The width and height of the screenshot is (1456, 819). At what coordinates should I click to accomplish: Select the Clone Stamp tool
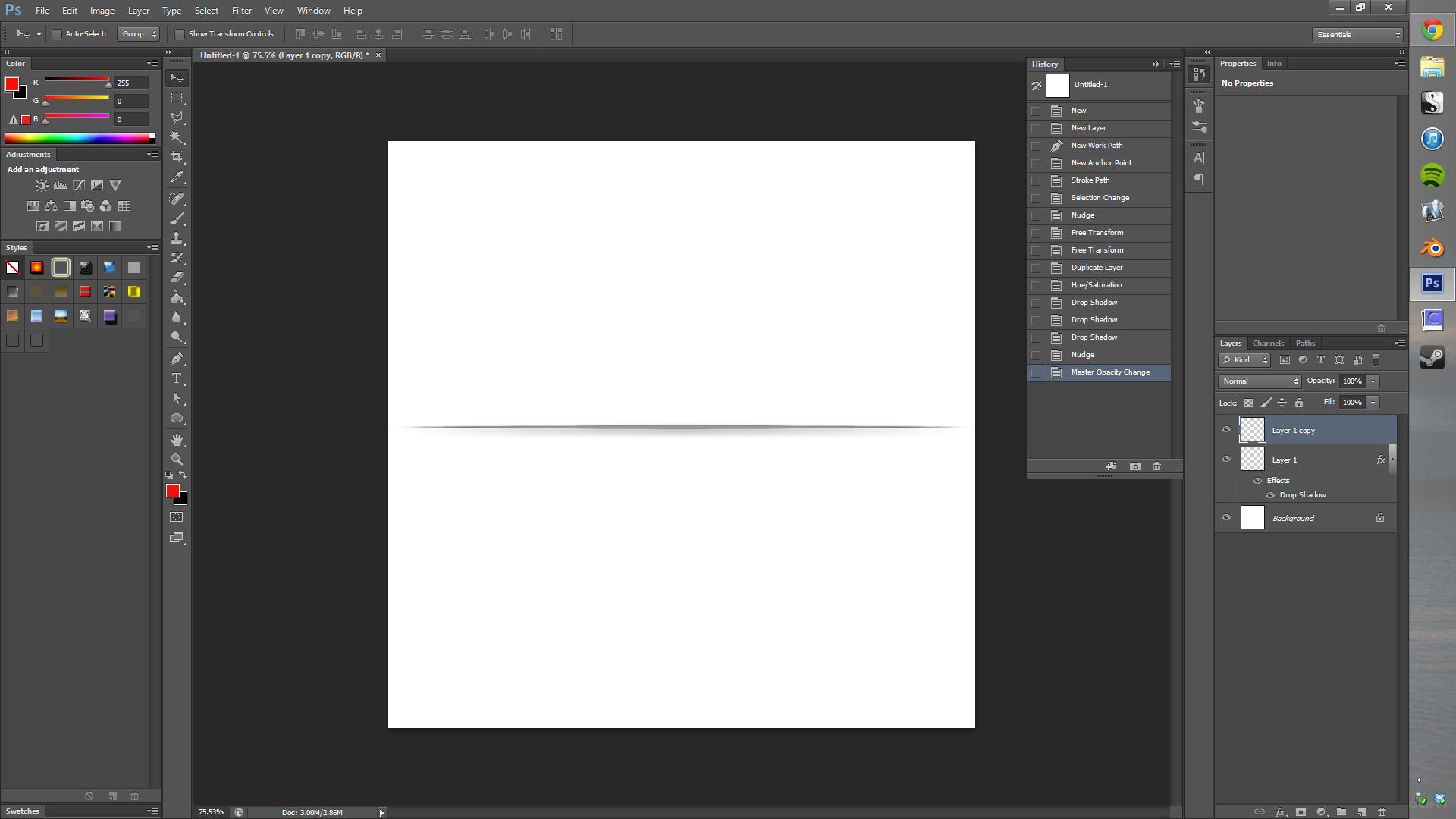click(x=177, y=238)
